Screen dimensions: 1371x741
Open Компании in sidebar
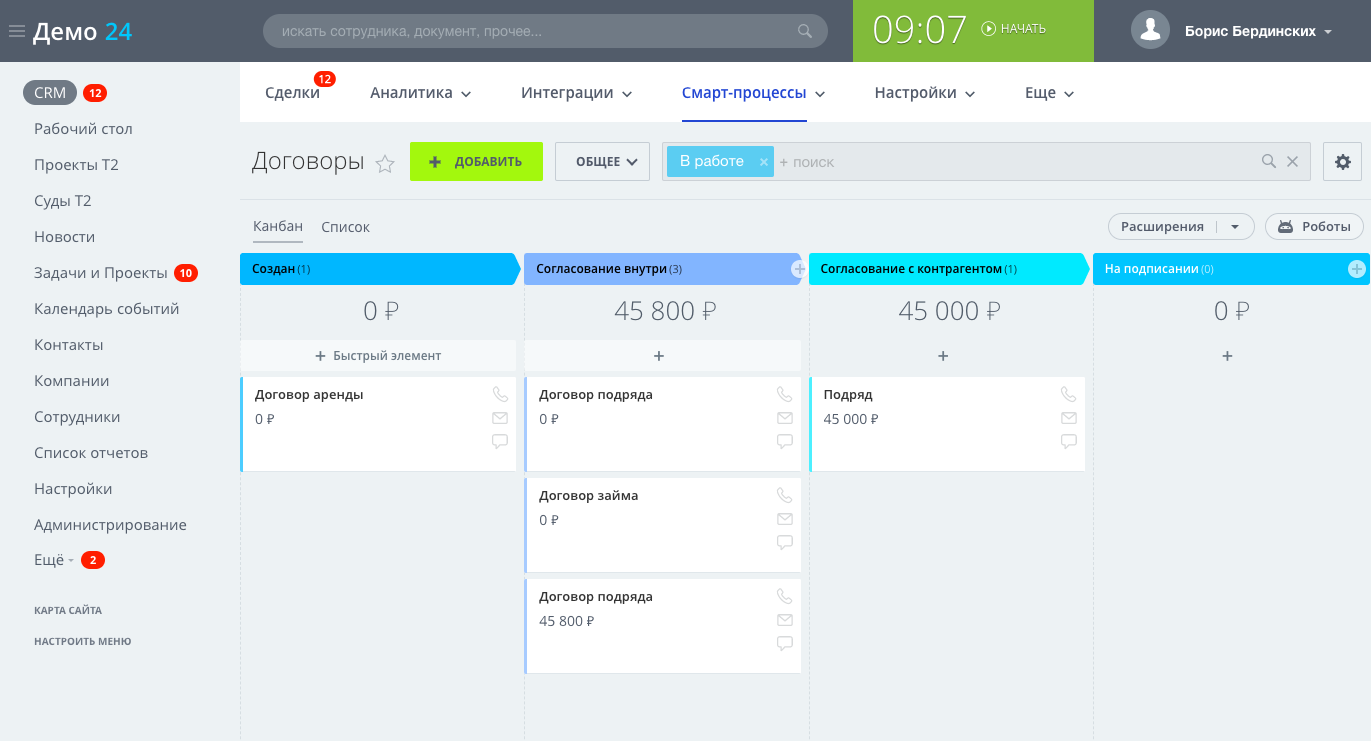tap(72, 381)
